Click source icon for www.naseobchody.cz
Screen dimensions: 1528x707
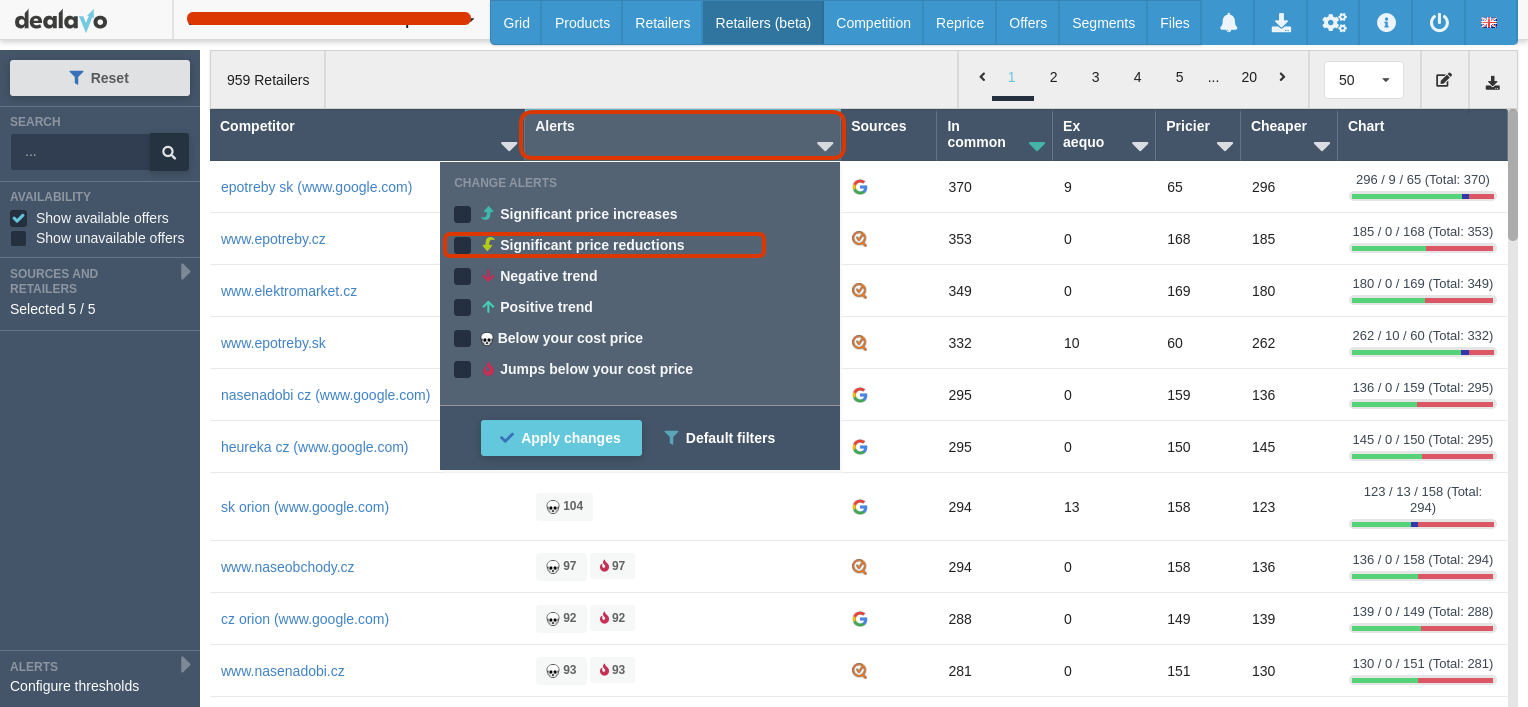(x=859, y=567)
